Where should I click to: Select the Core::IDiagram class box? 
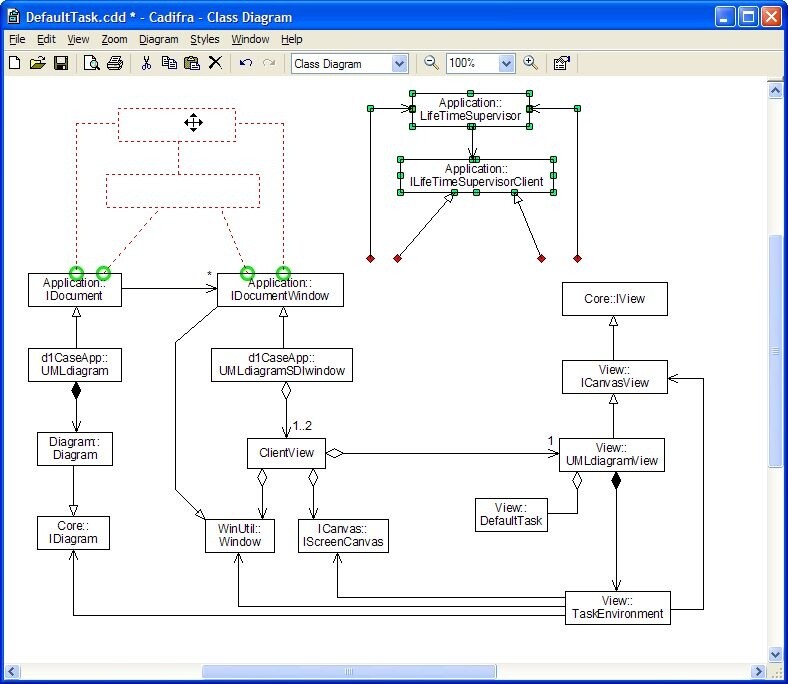click(73, 532)
